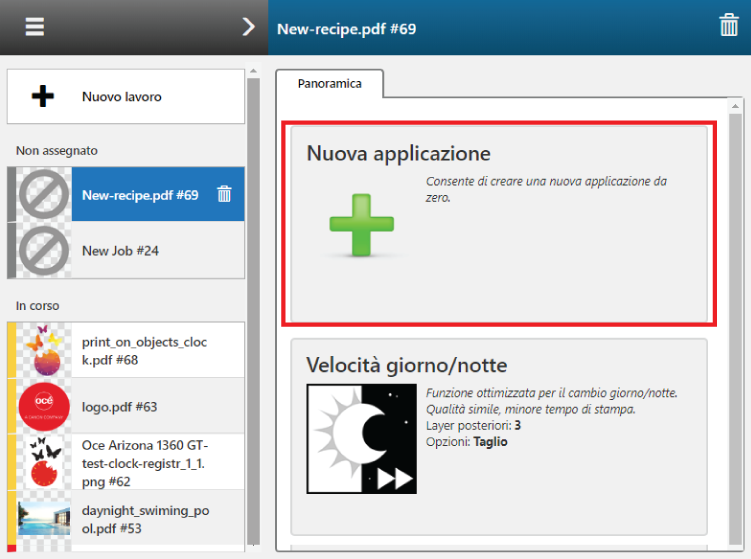Click the black butterflies thumbnail of job #62
This screenshot has width=751, height=559.
(x=44, y=462)
